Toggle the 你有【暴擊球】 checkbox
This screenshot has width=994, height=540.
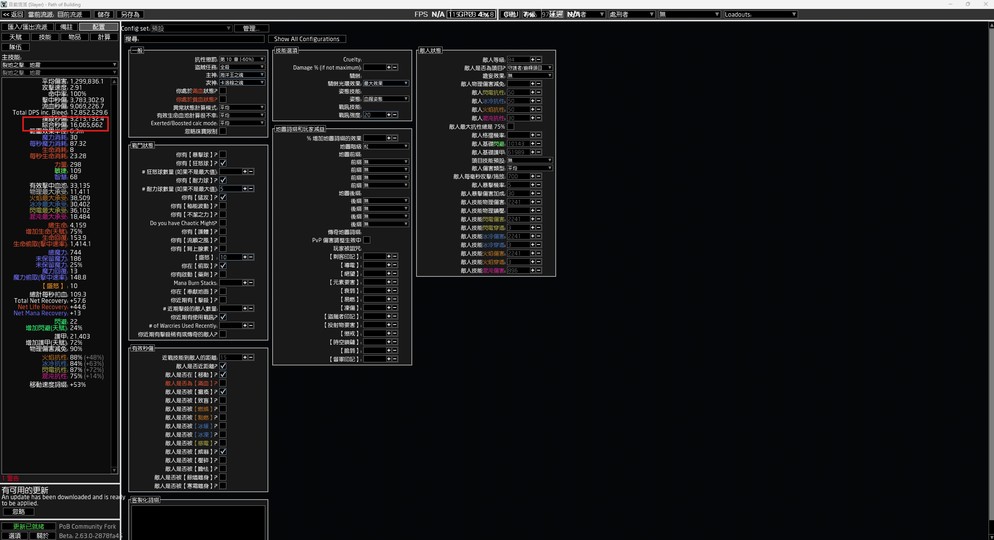(223, 155)
